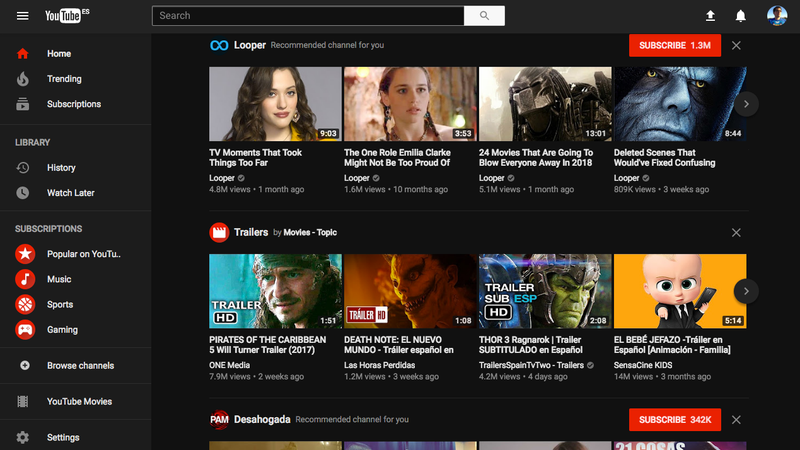Open the notifications bell

click(741, 16)
